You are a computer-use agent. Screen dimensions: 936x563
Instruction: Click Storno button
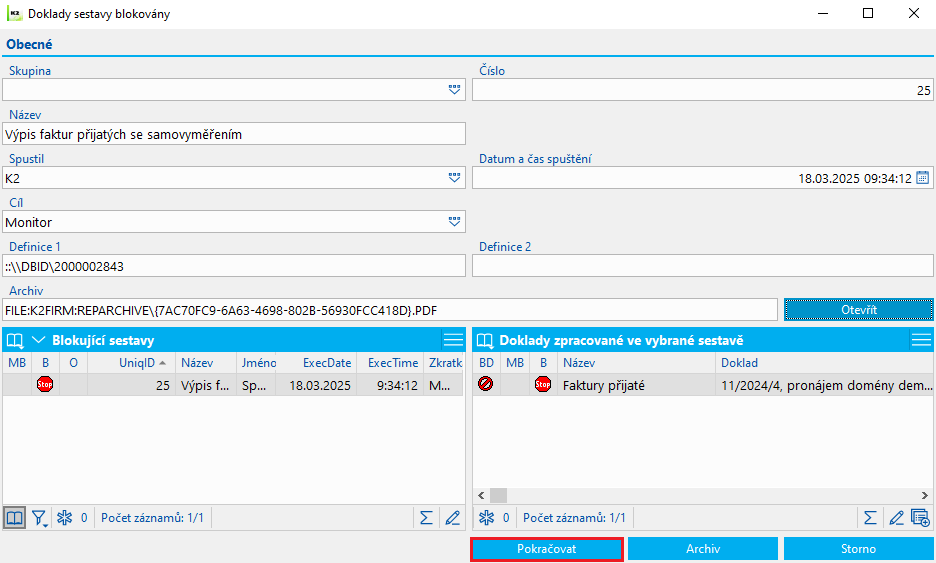point(858,549)
